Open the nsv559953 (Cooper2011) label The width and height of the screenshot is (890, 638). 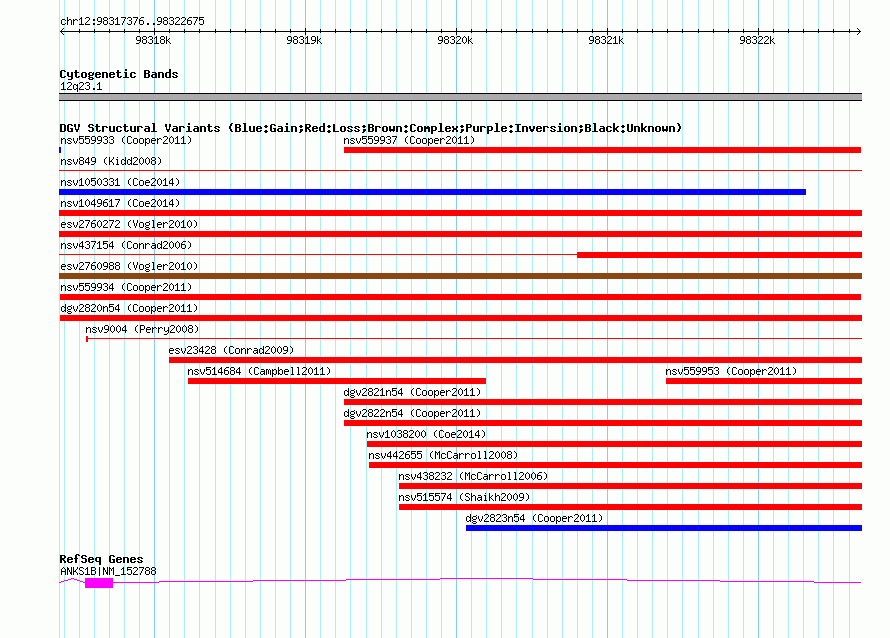click(x=731, y=371)
